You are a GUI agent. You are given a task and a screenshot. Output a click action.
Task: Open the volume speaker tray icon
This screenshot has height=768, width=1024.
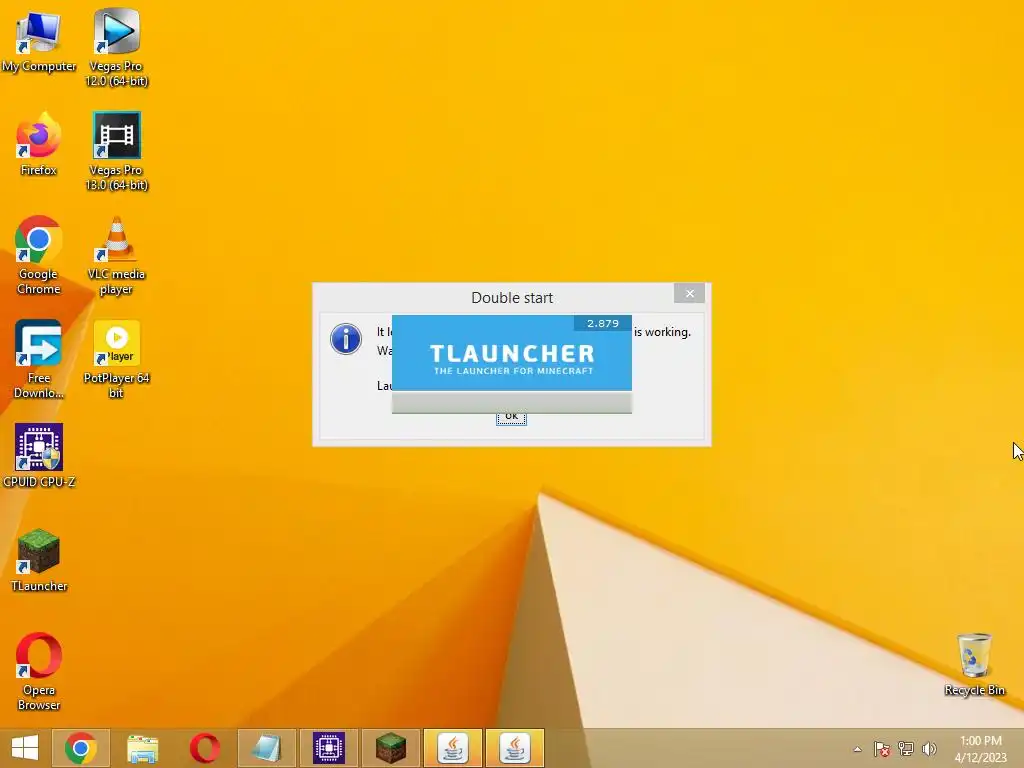pos(929,749)
